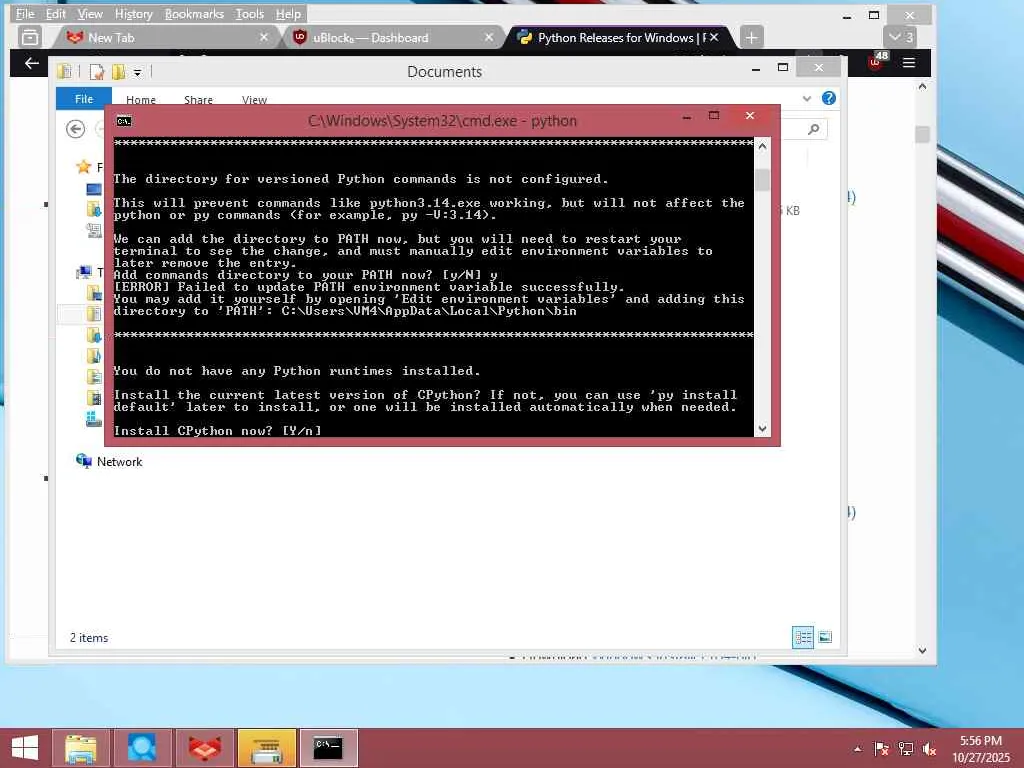Open the Edit menu in browser
Viewport: 1024px width, 768px height.
56,14
